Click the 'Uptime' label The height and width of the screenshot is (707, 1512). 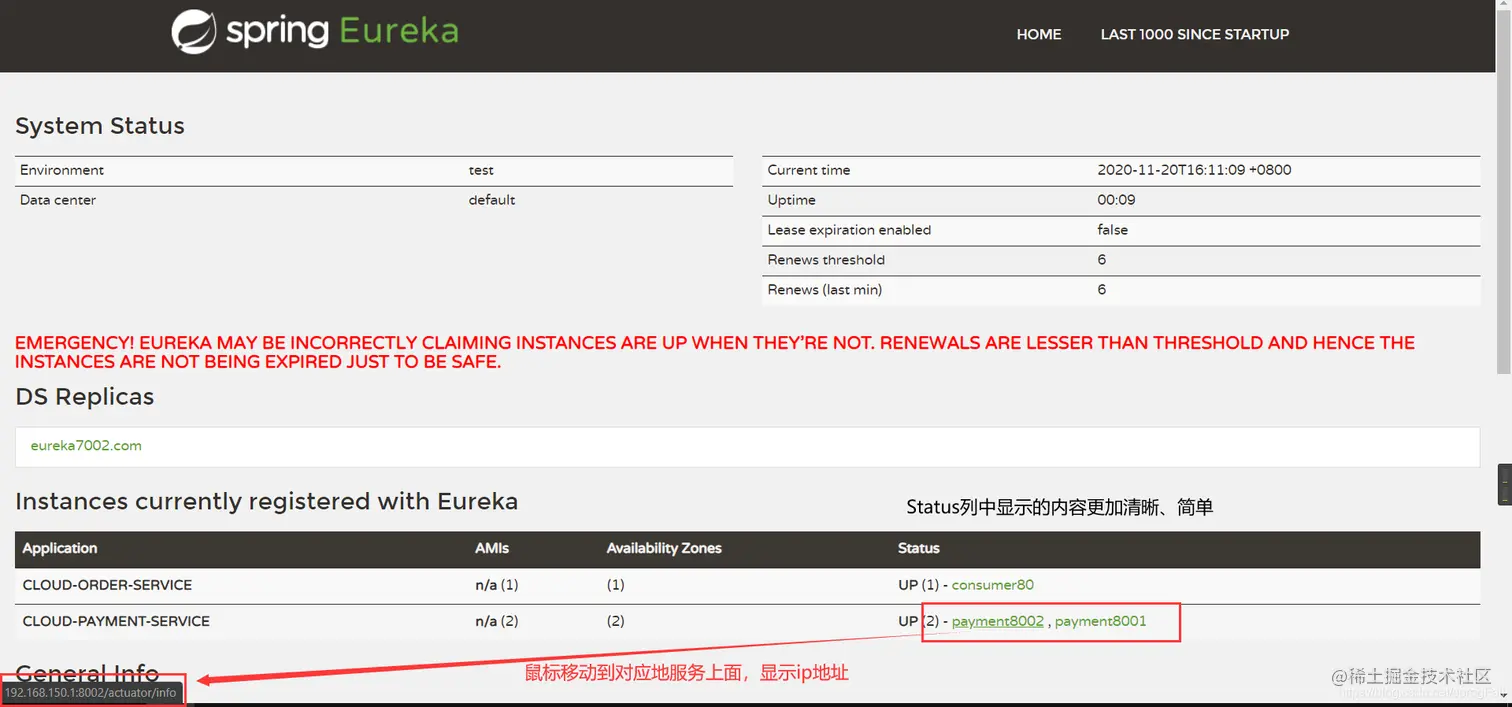792,200
